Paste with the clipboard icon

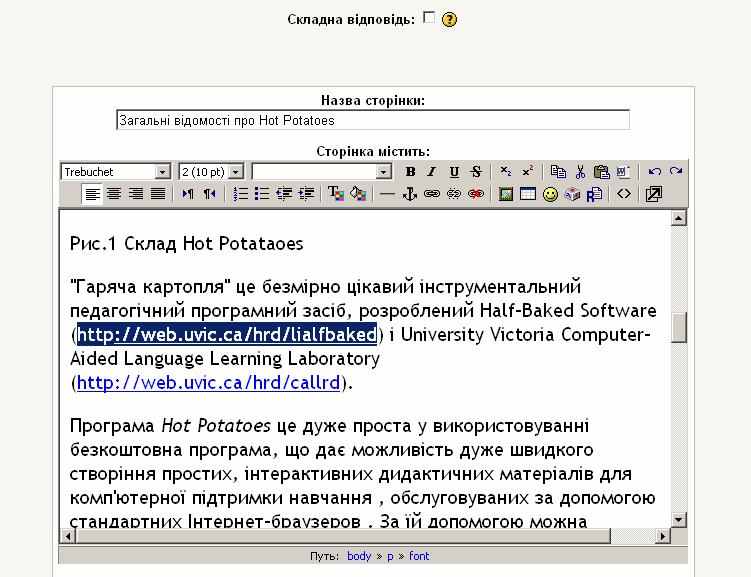(602, 171)
